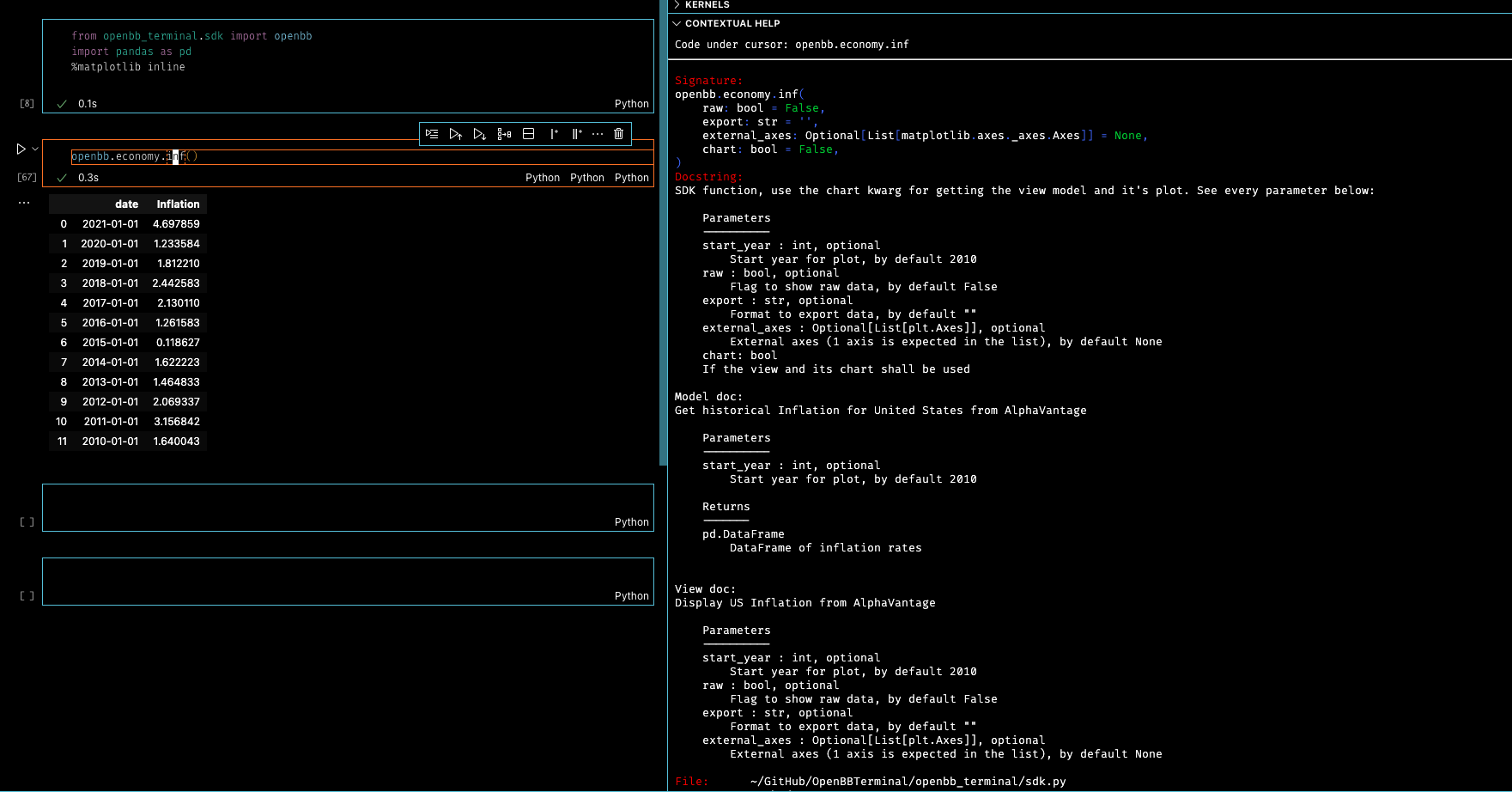Open the run options chevron beside play
The width and height of the screenshot is (1512, 792).
[x=35, y=149]
